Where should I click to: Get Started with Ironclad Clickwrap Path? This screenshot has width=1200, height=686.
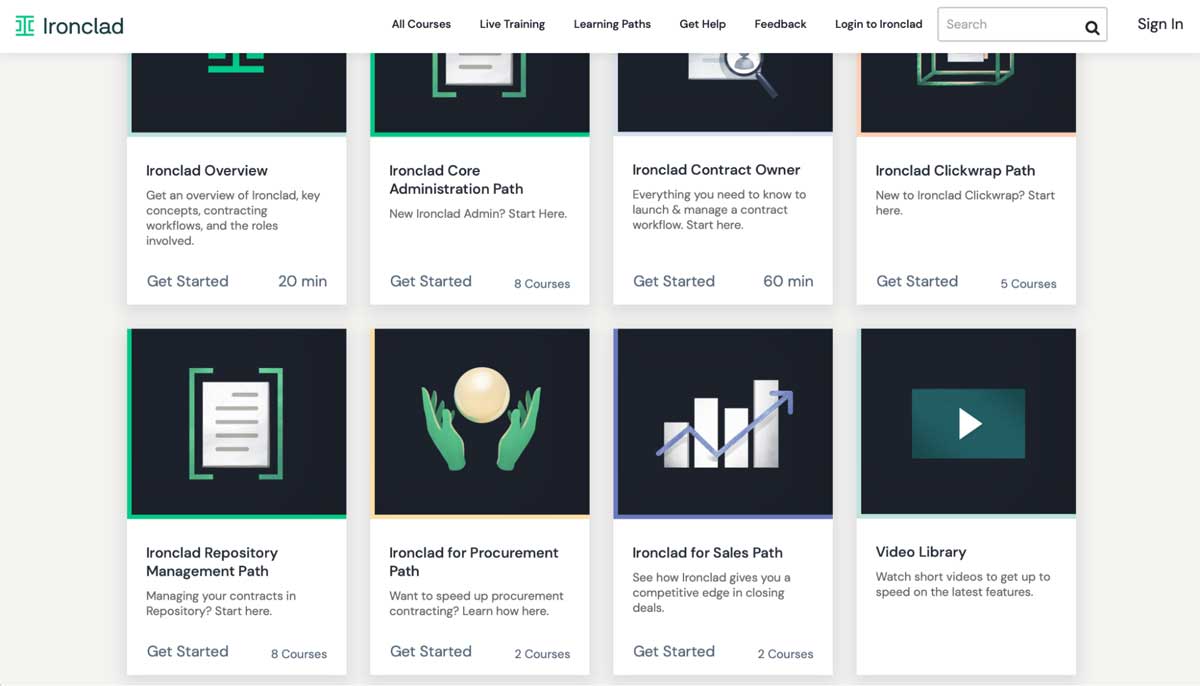pyautogui.click(x=917, y=281)
